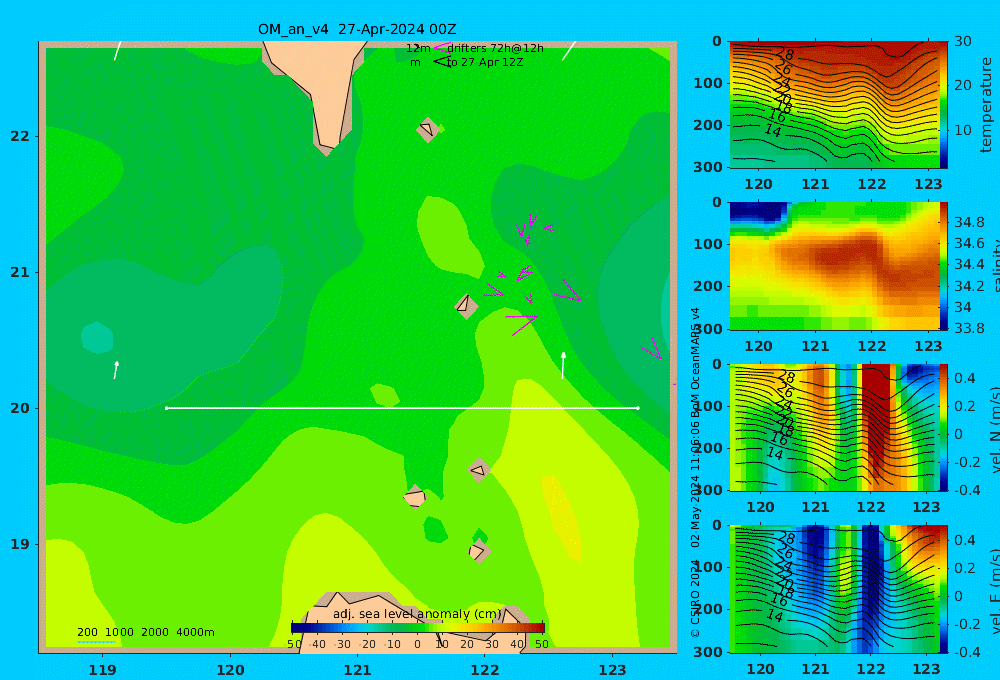Click the white current arrow near 119E 20.3N
This screenshot has width=1000, height=680.
(116, 370)
